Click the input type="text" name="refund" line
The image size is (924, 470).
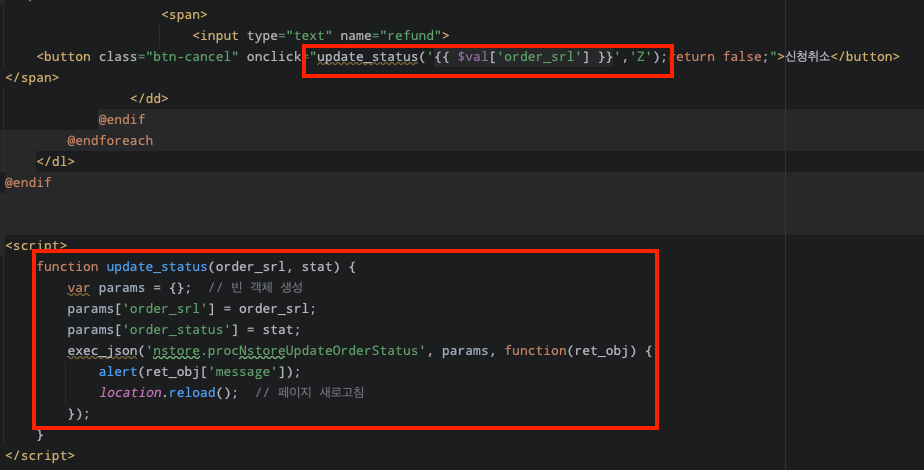coord(321,36)
